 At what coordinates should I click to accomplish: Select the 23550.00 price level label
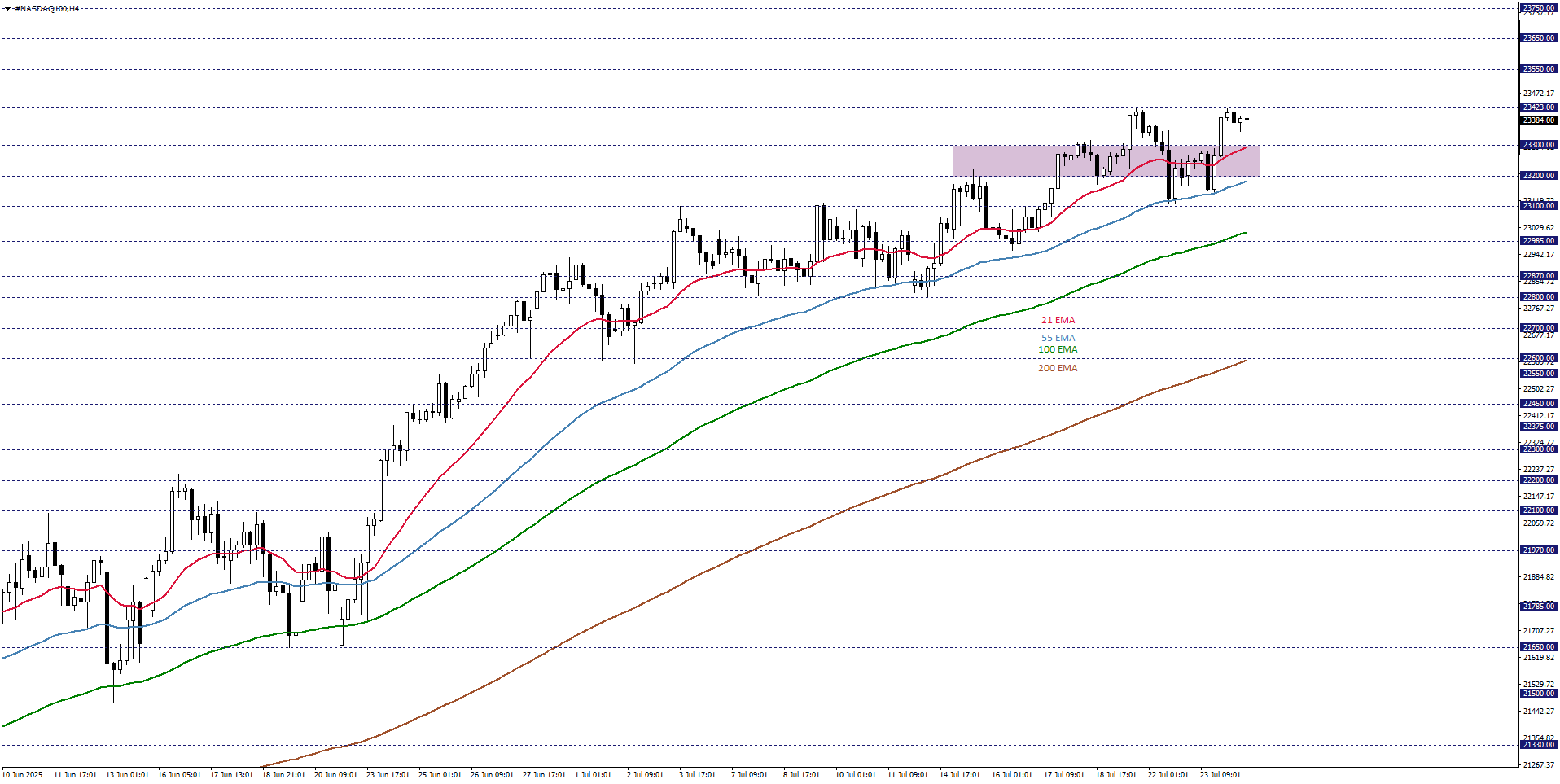point(1538,69)
